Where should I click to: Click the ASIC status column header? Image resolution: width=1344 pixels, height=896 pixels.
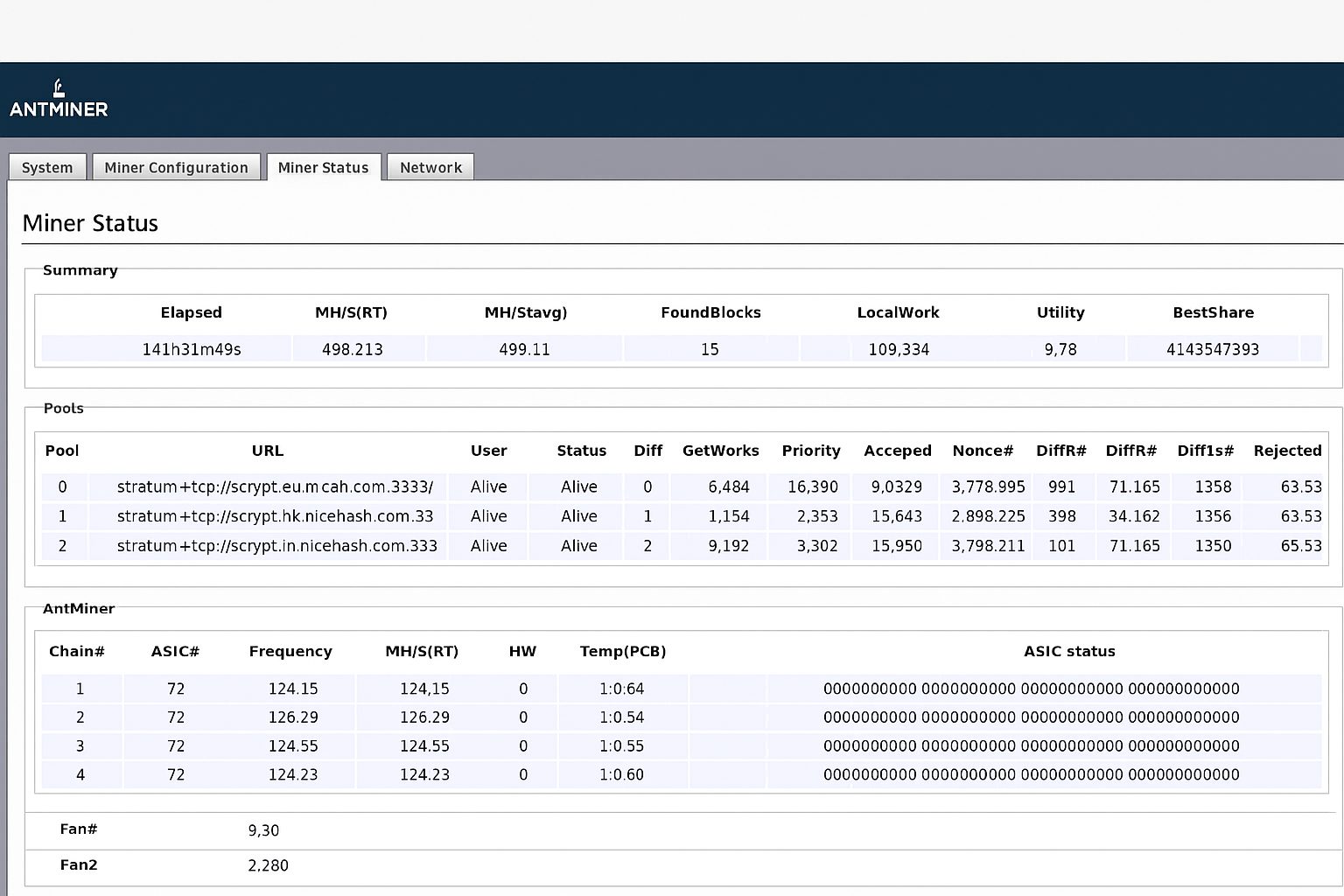(x=1069, y=651)
